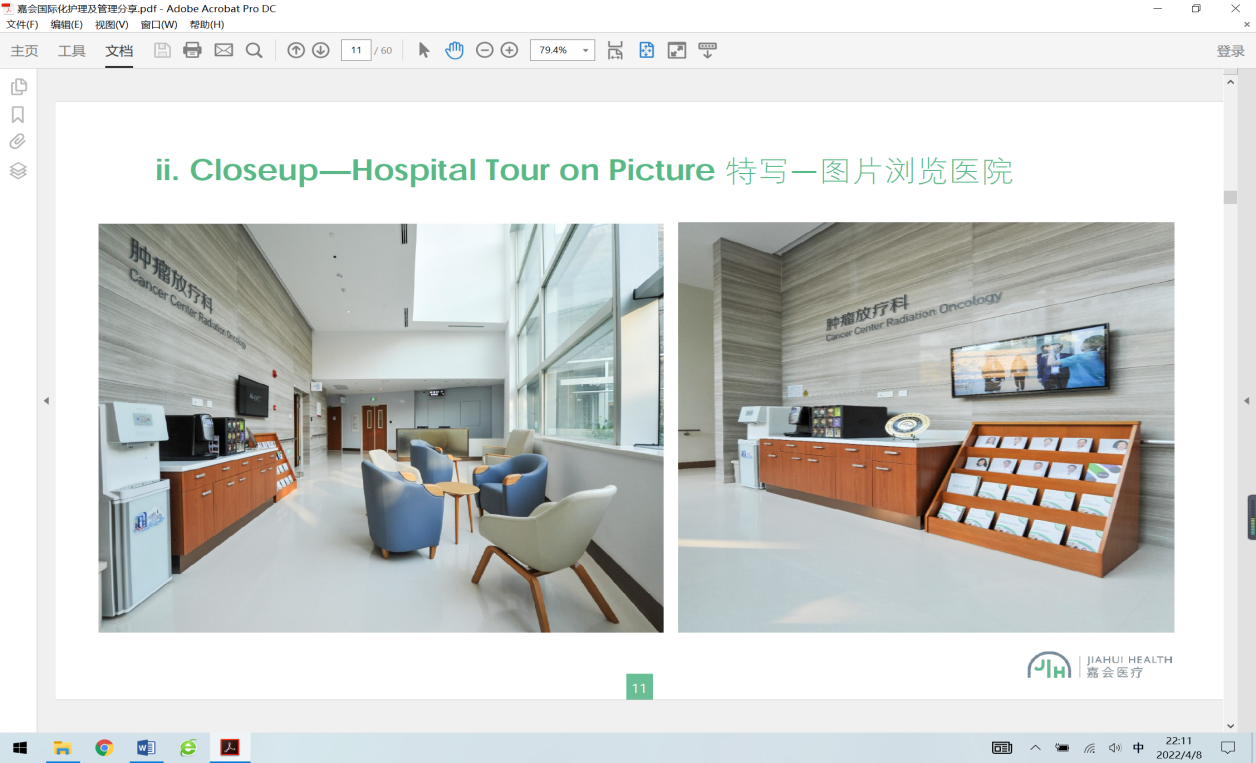
Task: Enable the Hand pan tool
Action: tap(455, 50)
